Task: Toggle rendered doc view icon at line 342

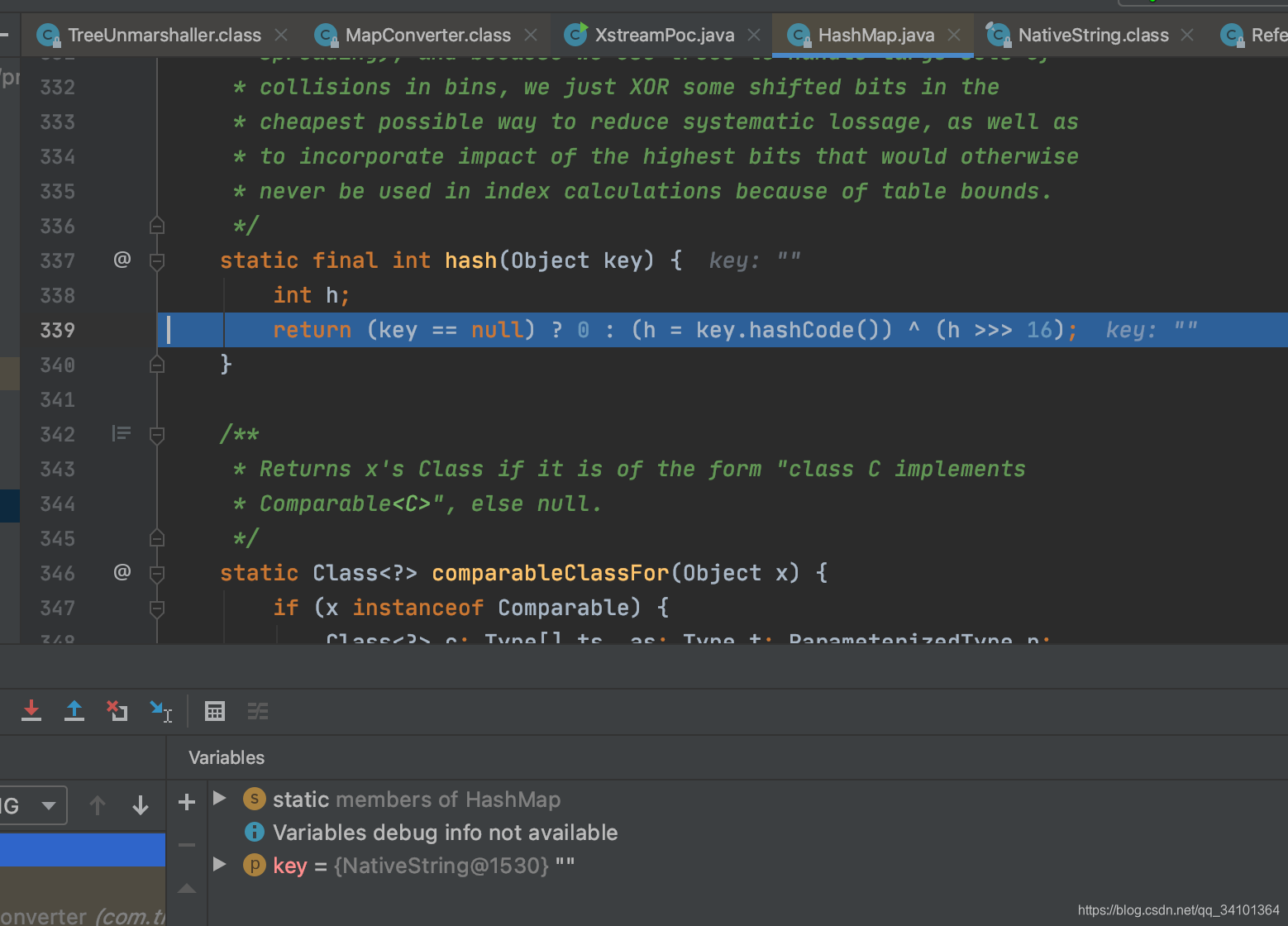Action: 122,433
